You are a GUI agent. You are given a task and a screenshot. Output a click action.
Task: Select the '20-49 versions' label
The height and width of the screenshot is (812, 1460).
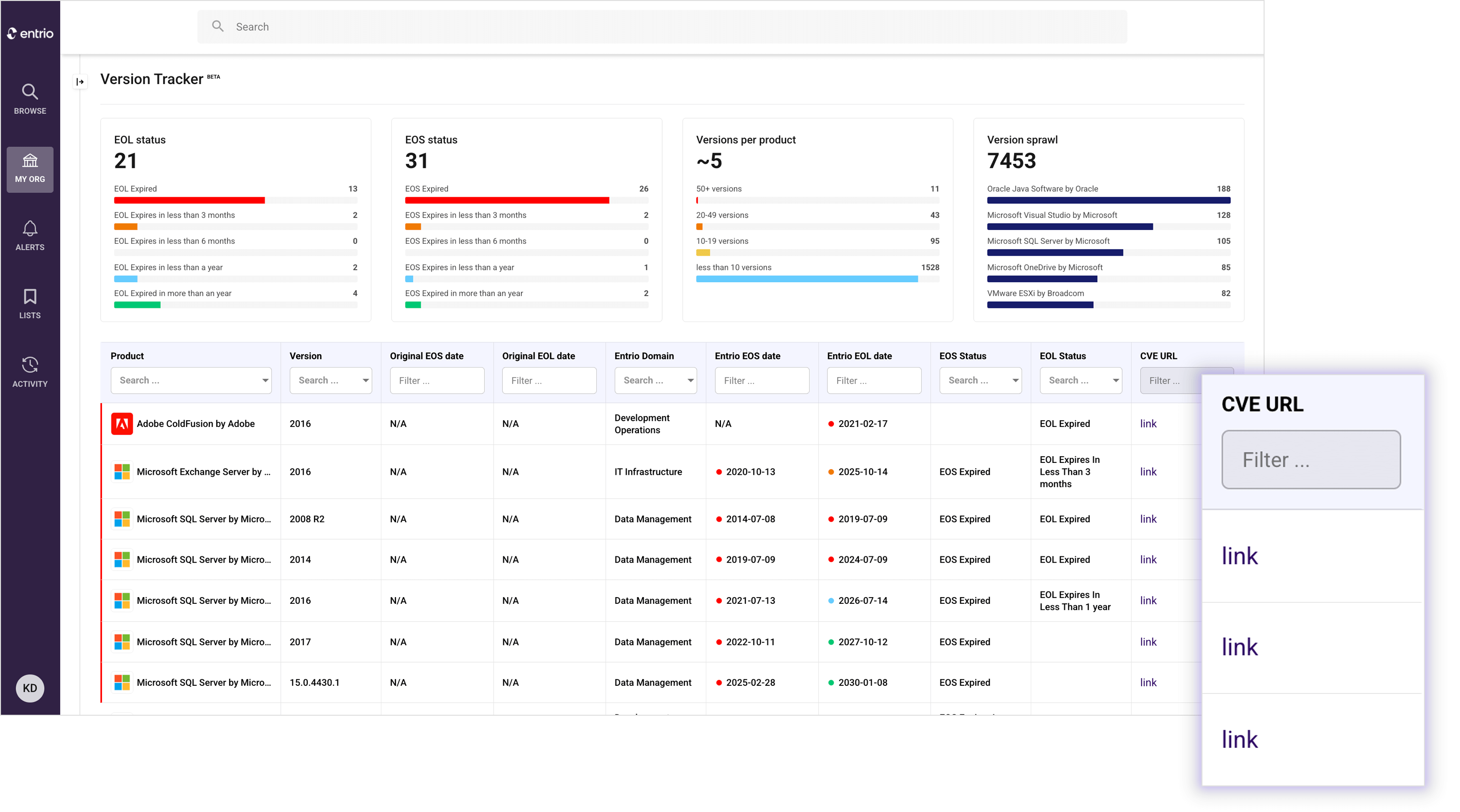[x=721, y=215]
